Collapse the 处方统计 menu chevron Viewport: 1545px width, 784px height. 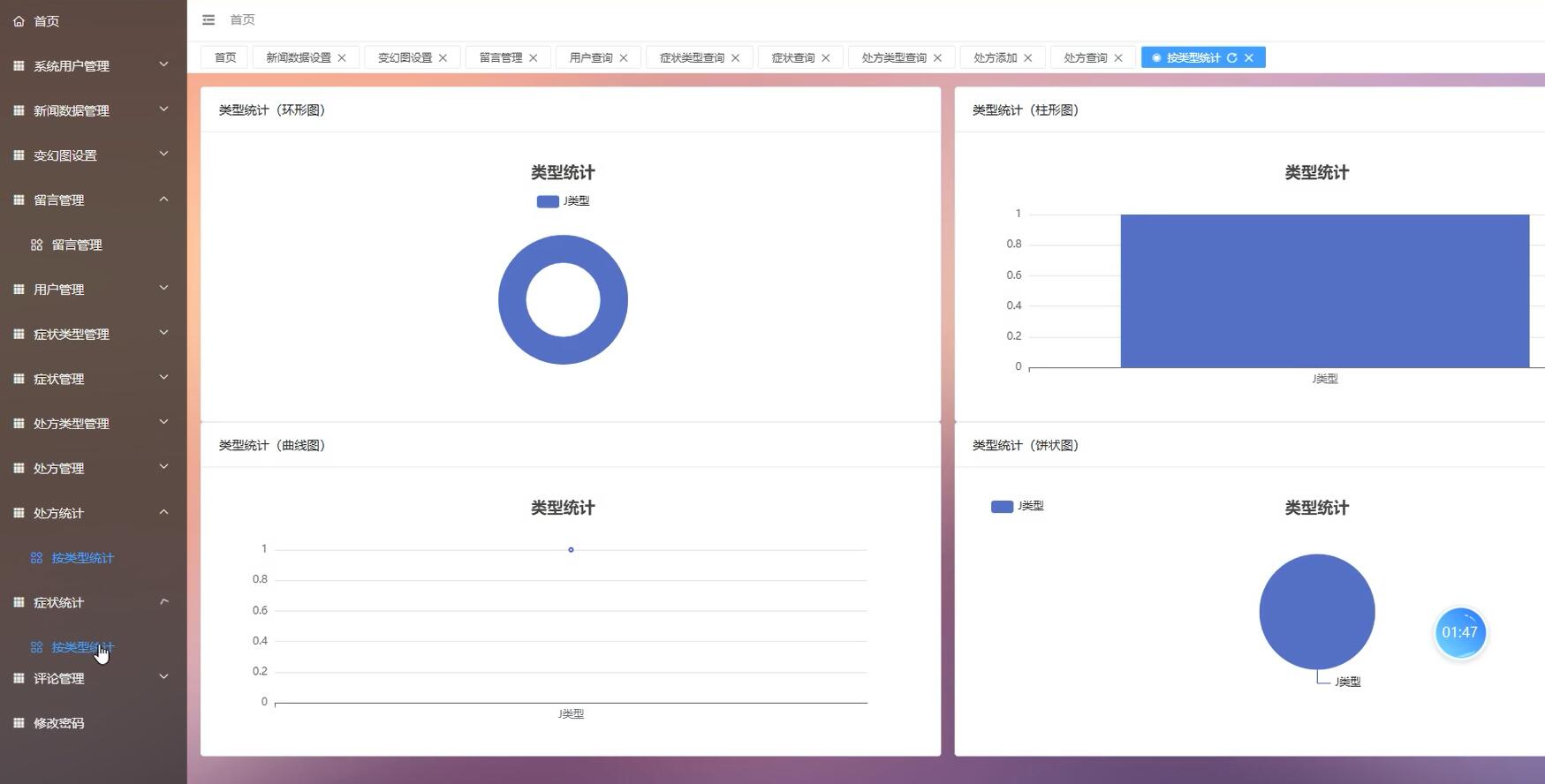point(163,512)
